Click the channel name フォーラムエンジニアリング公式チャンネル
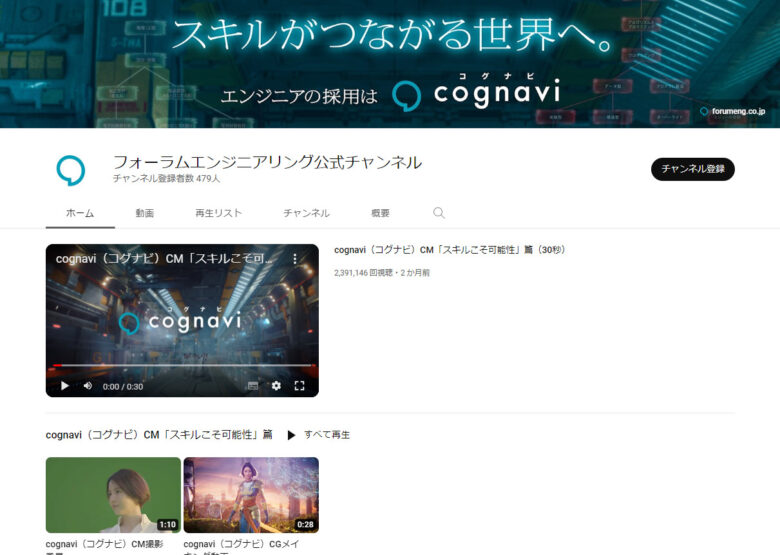Screen dimensions: 780x555 267,162
